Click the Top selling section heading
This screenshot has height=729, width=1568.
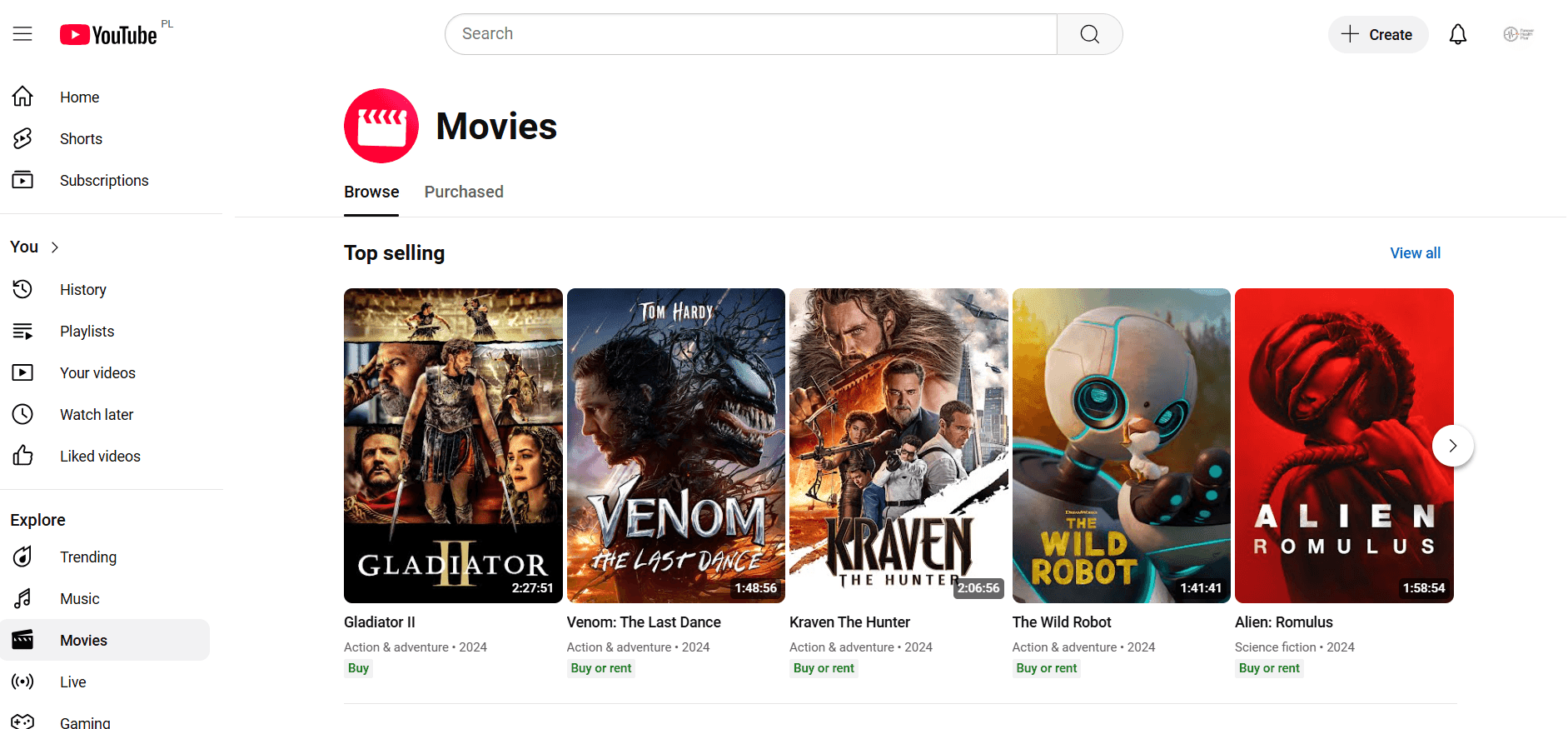tap(394, 253)
